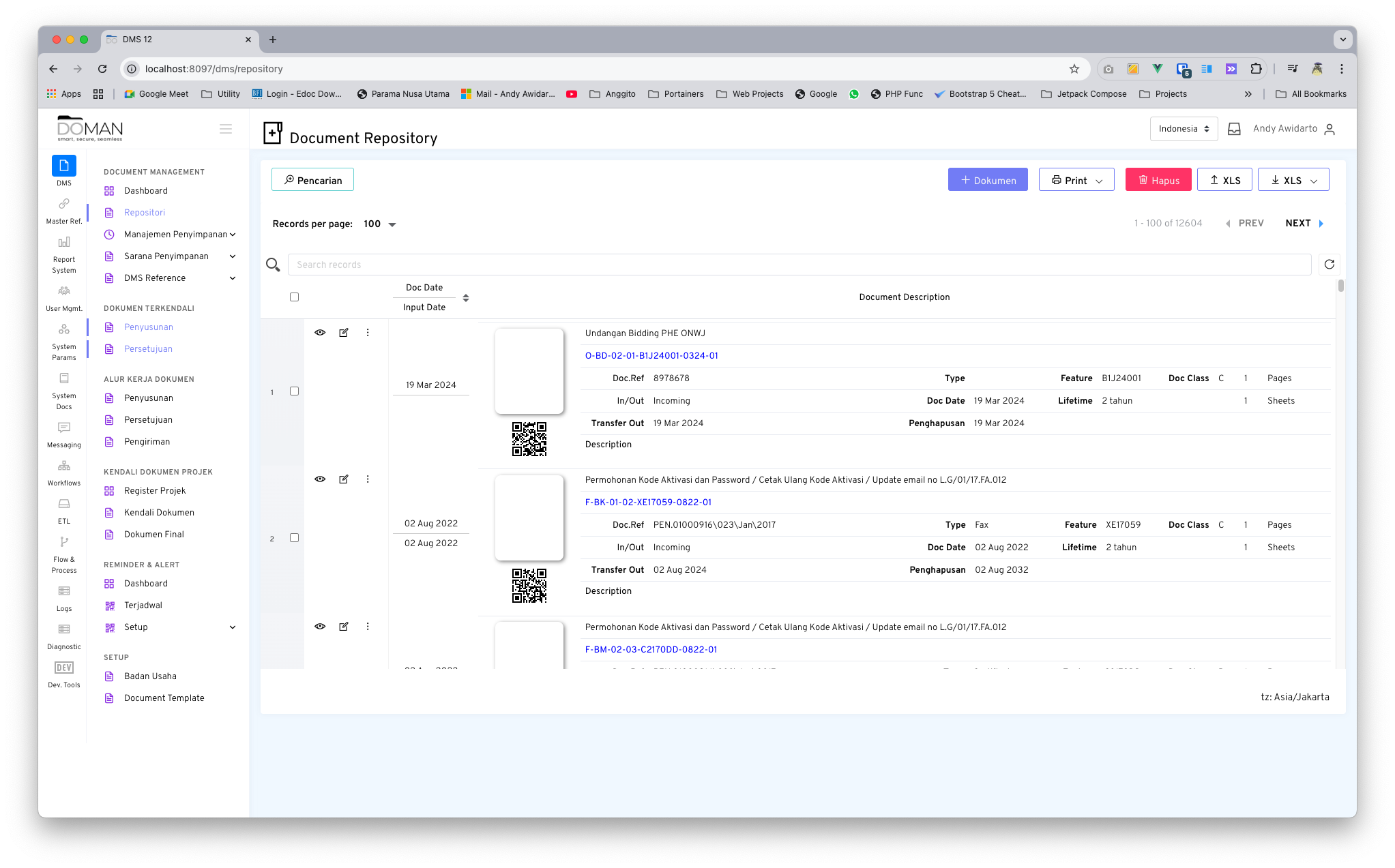Select Repositori in the sidebar menu
Viewport: 1395px width, 868px height.
pyautogui.click(x=144, y=212)
